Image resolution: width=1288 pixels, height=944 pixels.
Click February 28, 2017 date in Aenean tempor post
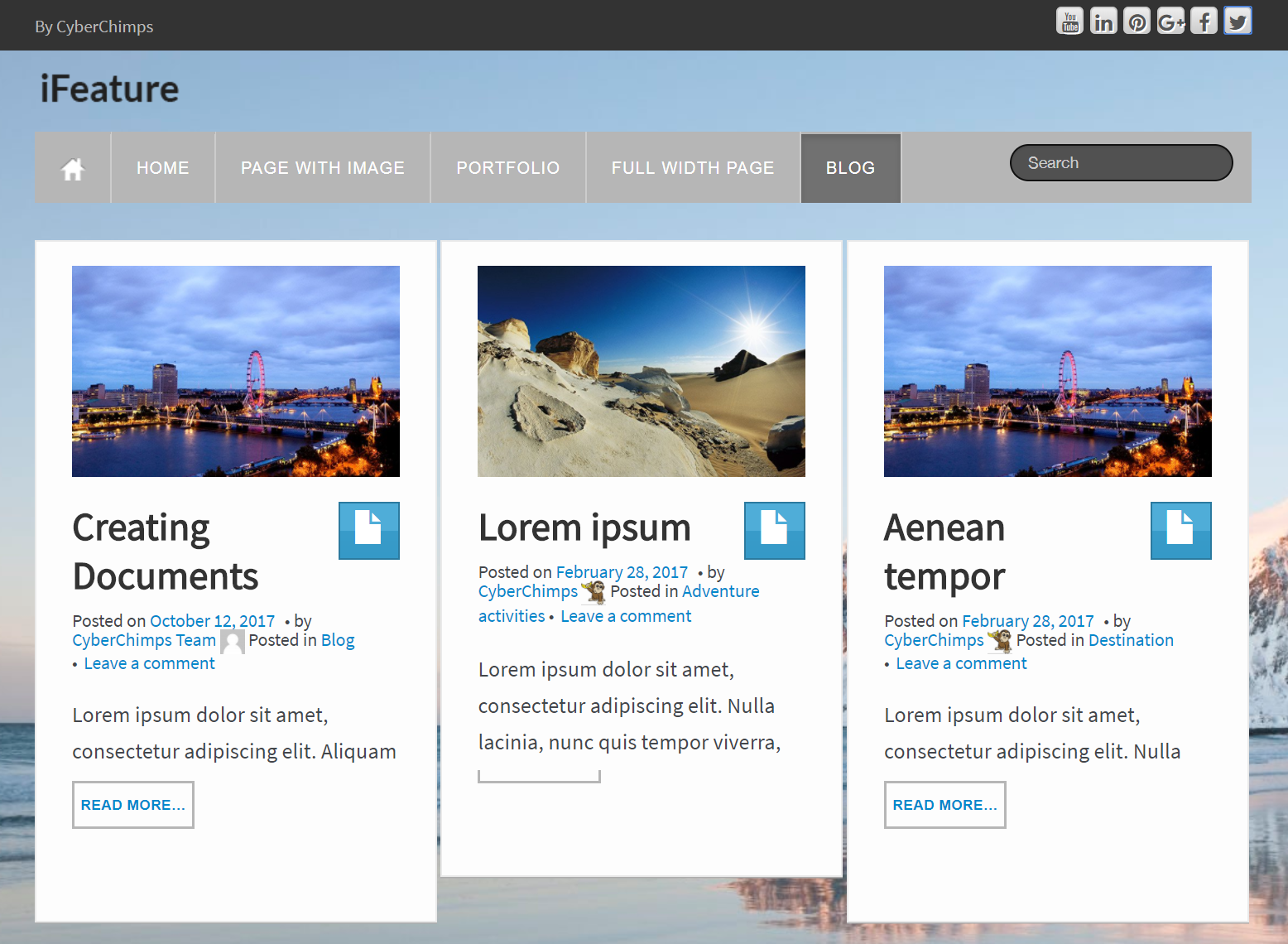[x=1028, y=621]
